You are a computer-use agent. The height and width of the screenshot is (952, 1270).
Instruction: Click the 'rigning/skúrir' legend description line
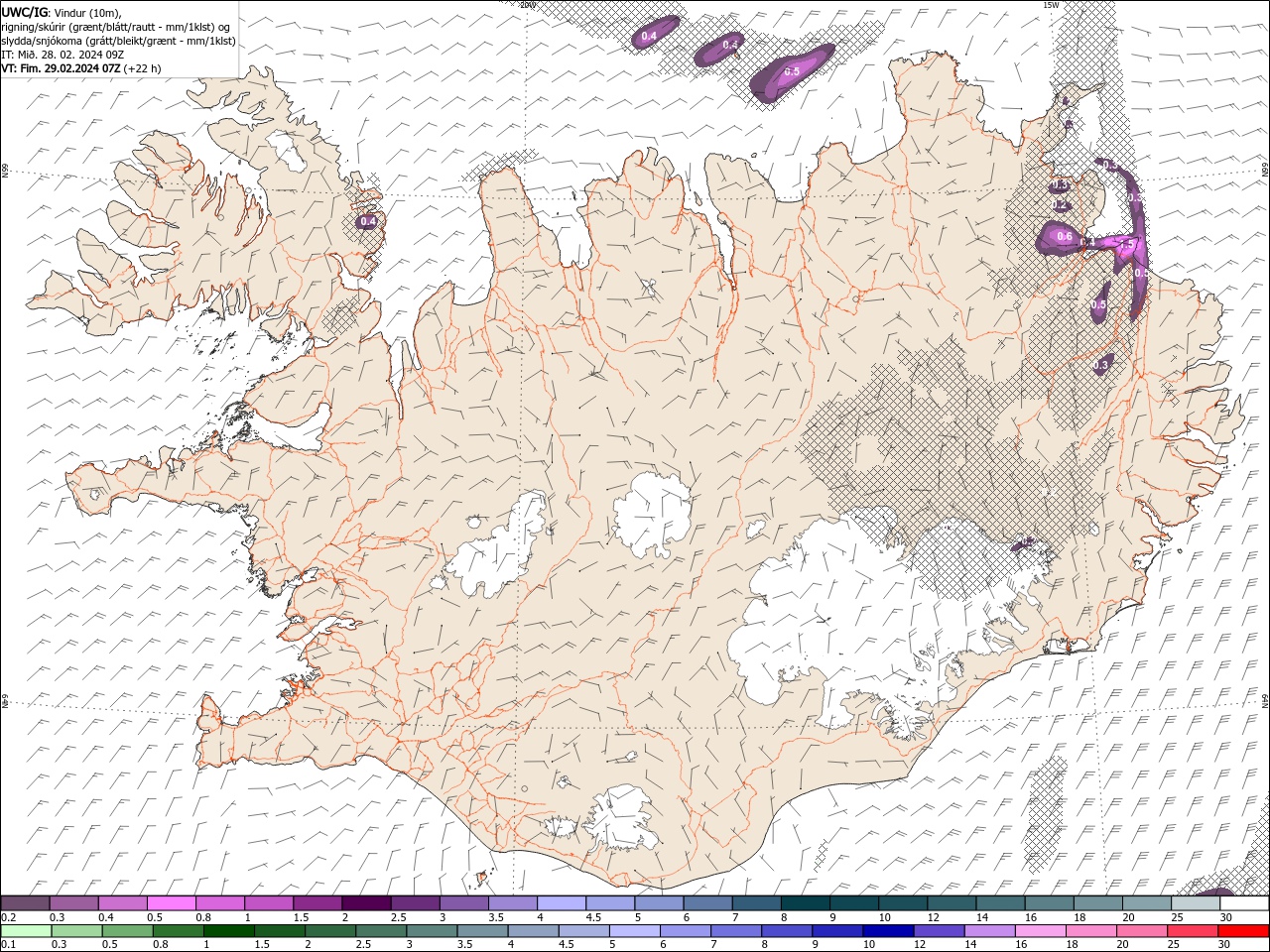pyautogui.click(x=117, y=27)
